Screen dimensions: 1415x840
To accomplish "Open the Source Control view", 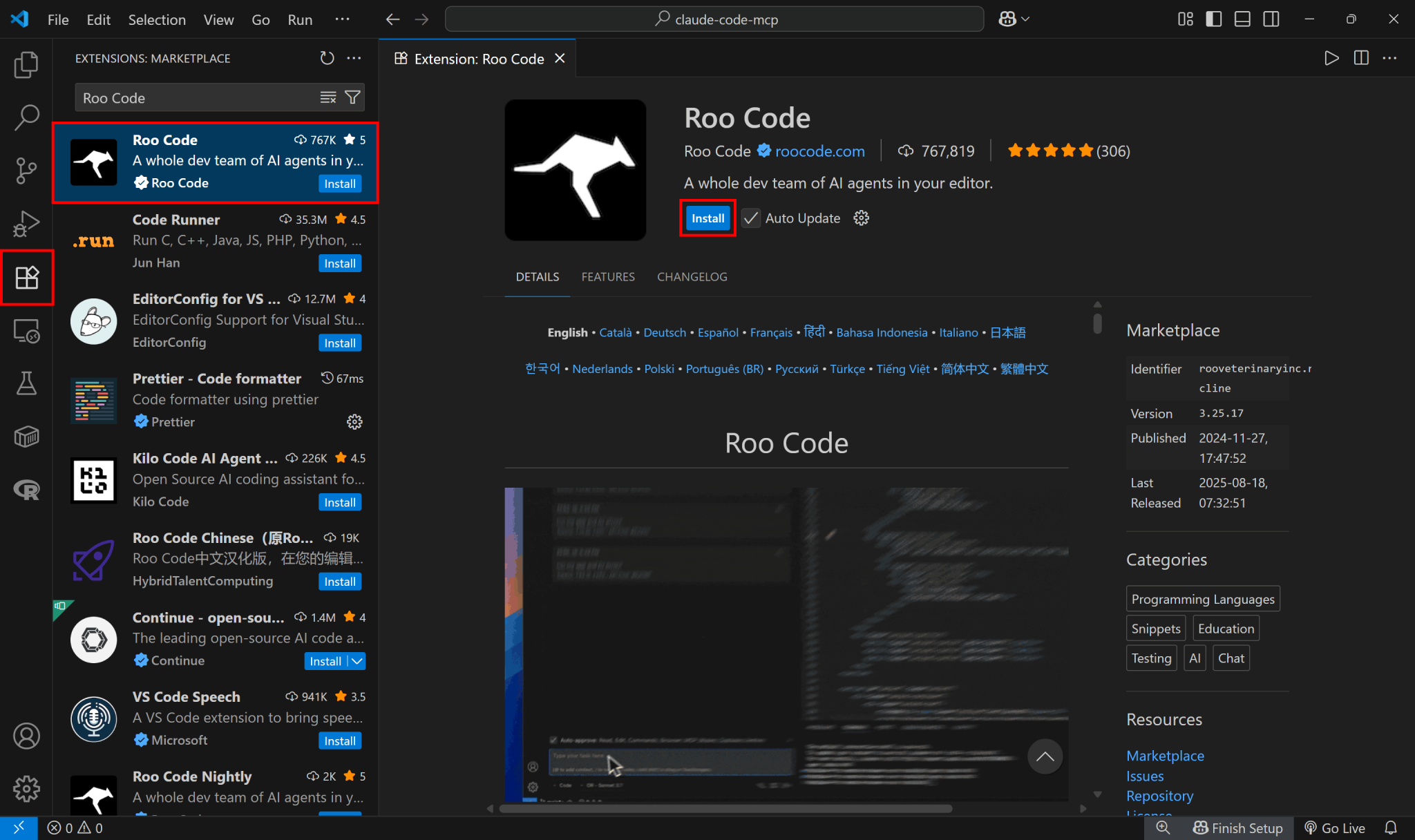I will click(x=26, y=171).
